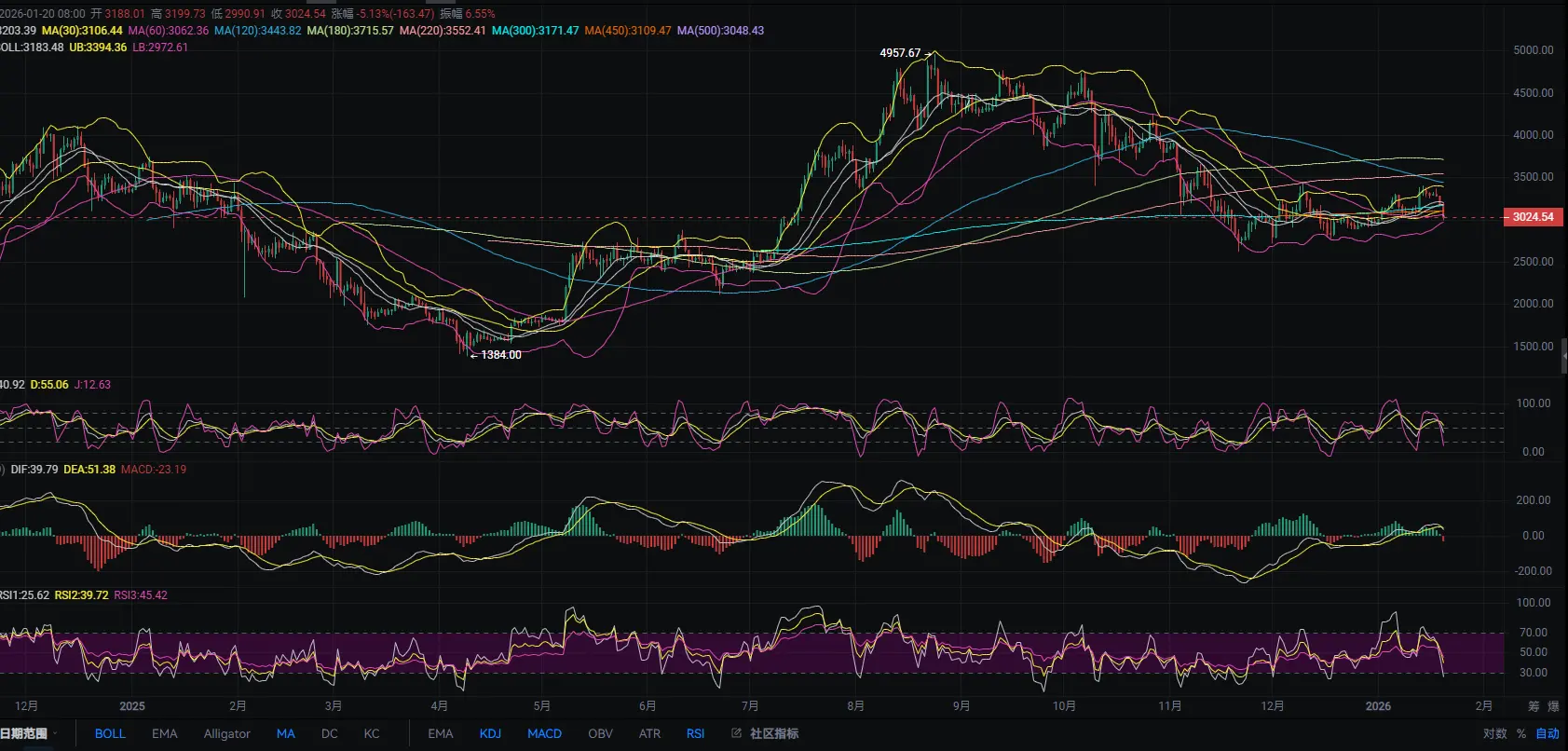This screenshot has width=1568, height=751.
Task: Toggle the KDJ sub-chart indicator
Action: 490,733
